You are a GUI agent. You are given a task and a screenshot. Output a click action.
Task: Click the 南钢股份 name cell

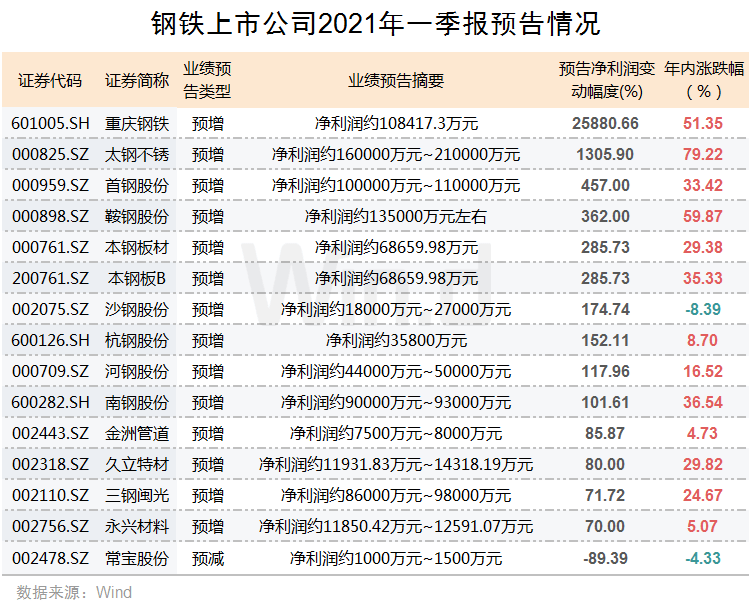pos(137,403)
